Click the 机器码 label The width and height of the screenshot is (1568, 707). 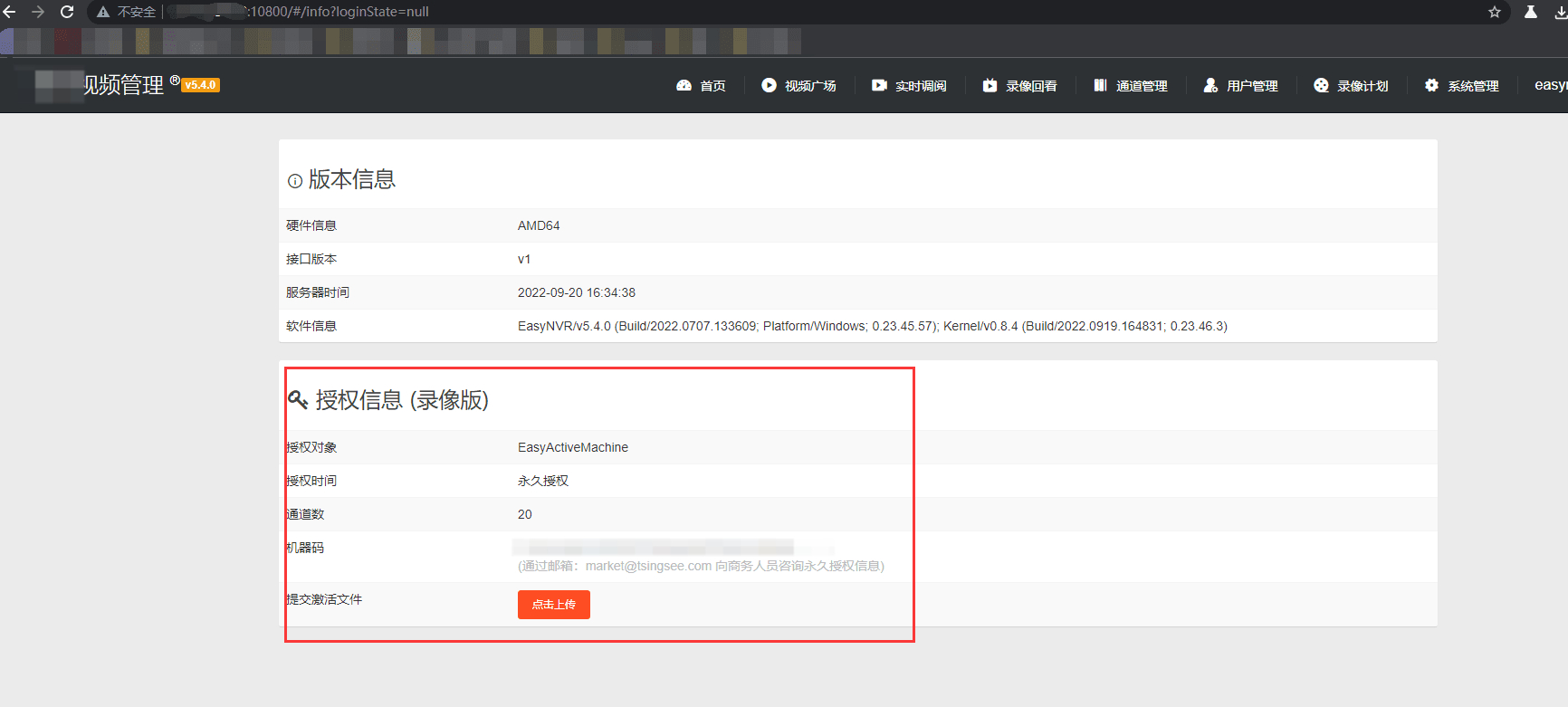[305, 548]
